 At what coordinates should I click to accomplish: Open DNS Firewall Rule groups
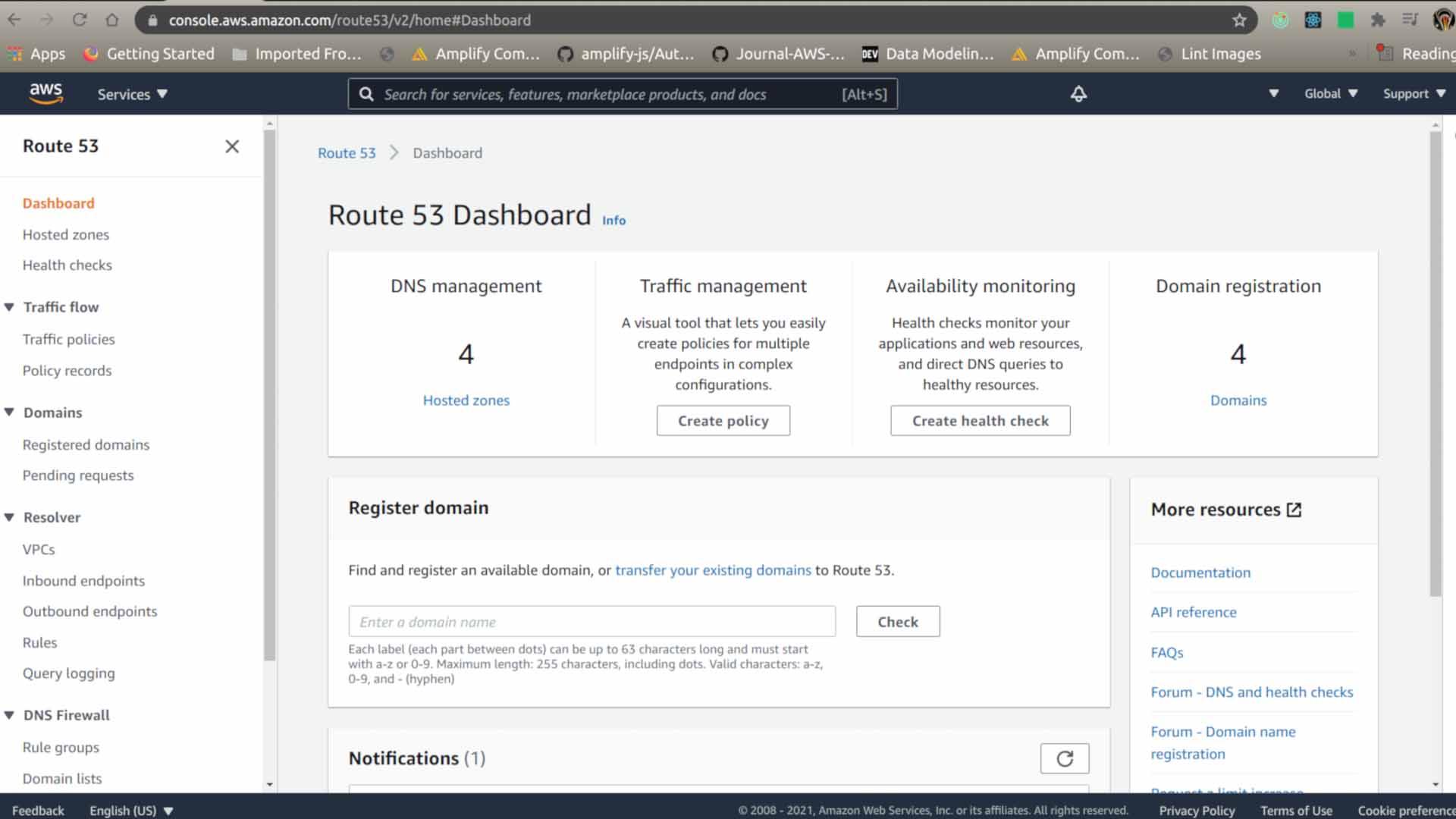pyautogui.click(x=61, y=748)
